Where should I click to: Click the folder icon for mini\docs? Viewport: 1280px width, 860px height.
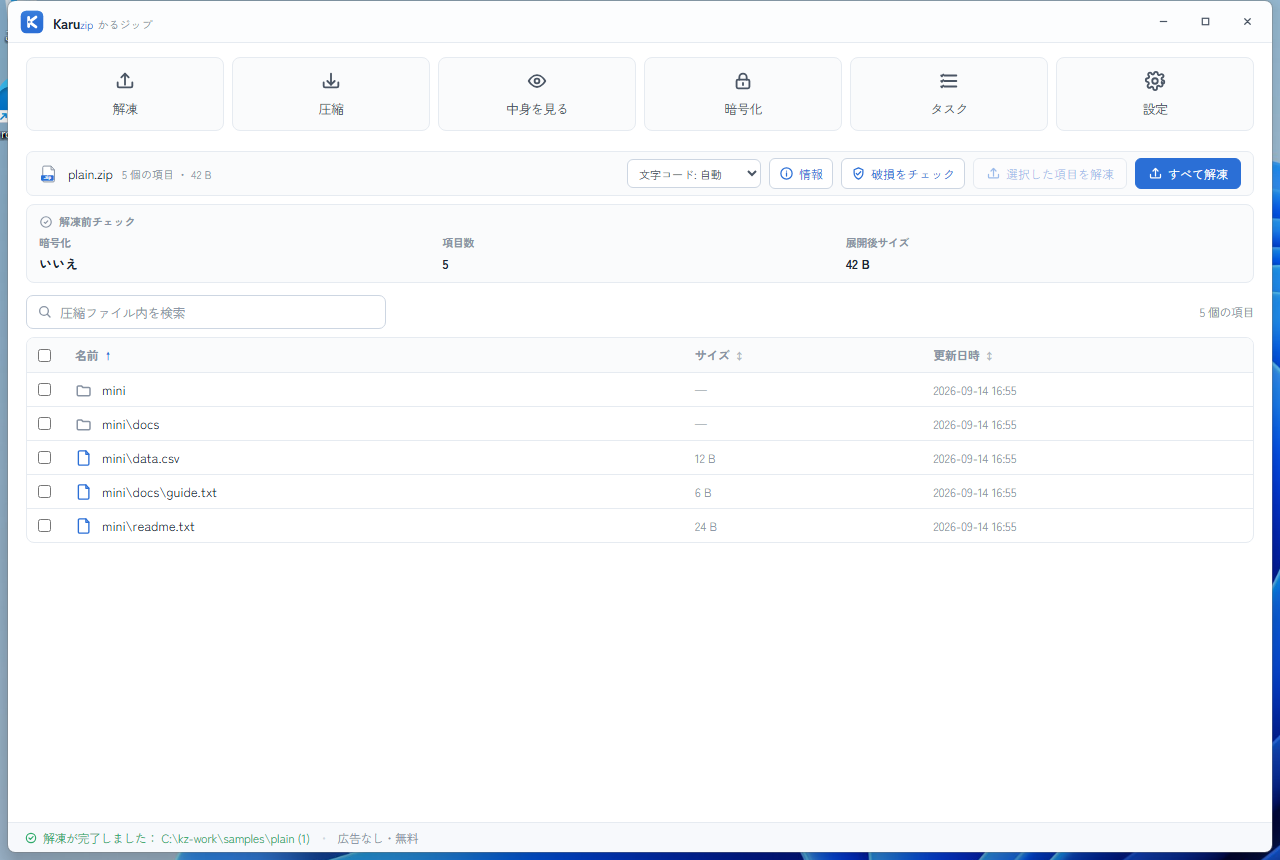[84, 425]
